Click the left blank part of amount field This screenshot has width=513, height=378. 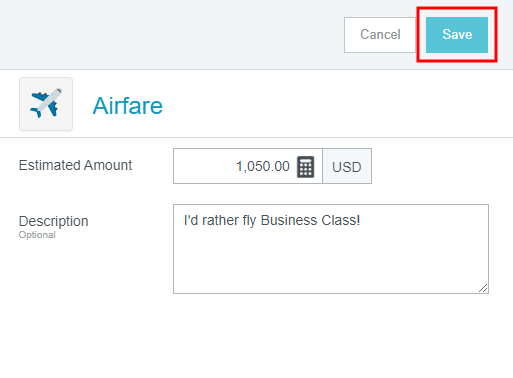(x=203, y=166)
